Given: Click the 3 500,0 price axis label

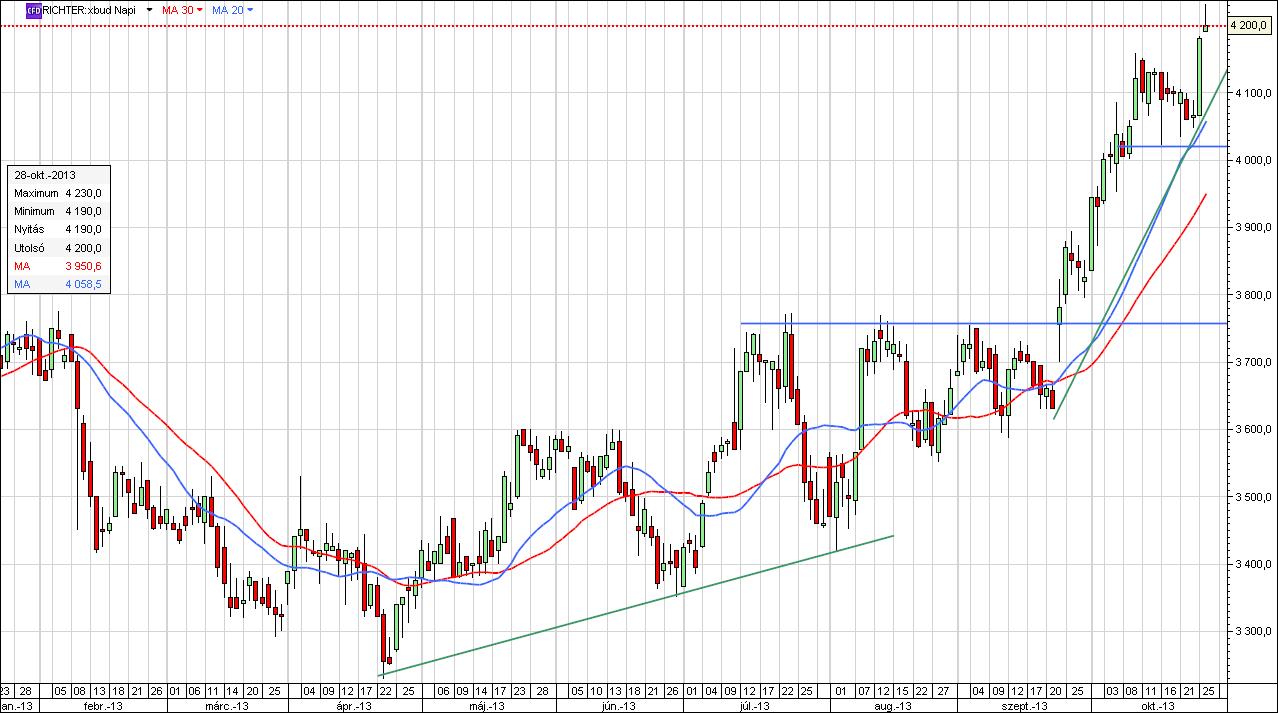Looking at the screenshot, I should click(1252, 497).
